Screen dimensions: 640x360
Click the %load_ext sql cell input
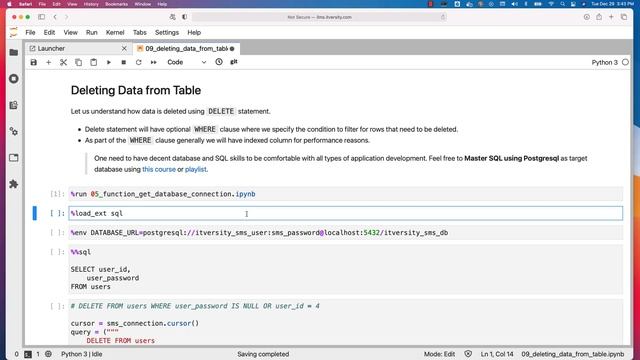[x=346, y=213]
